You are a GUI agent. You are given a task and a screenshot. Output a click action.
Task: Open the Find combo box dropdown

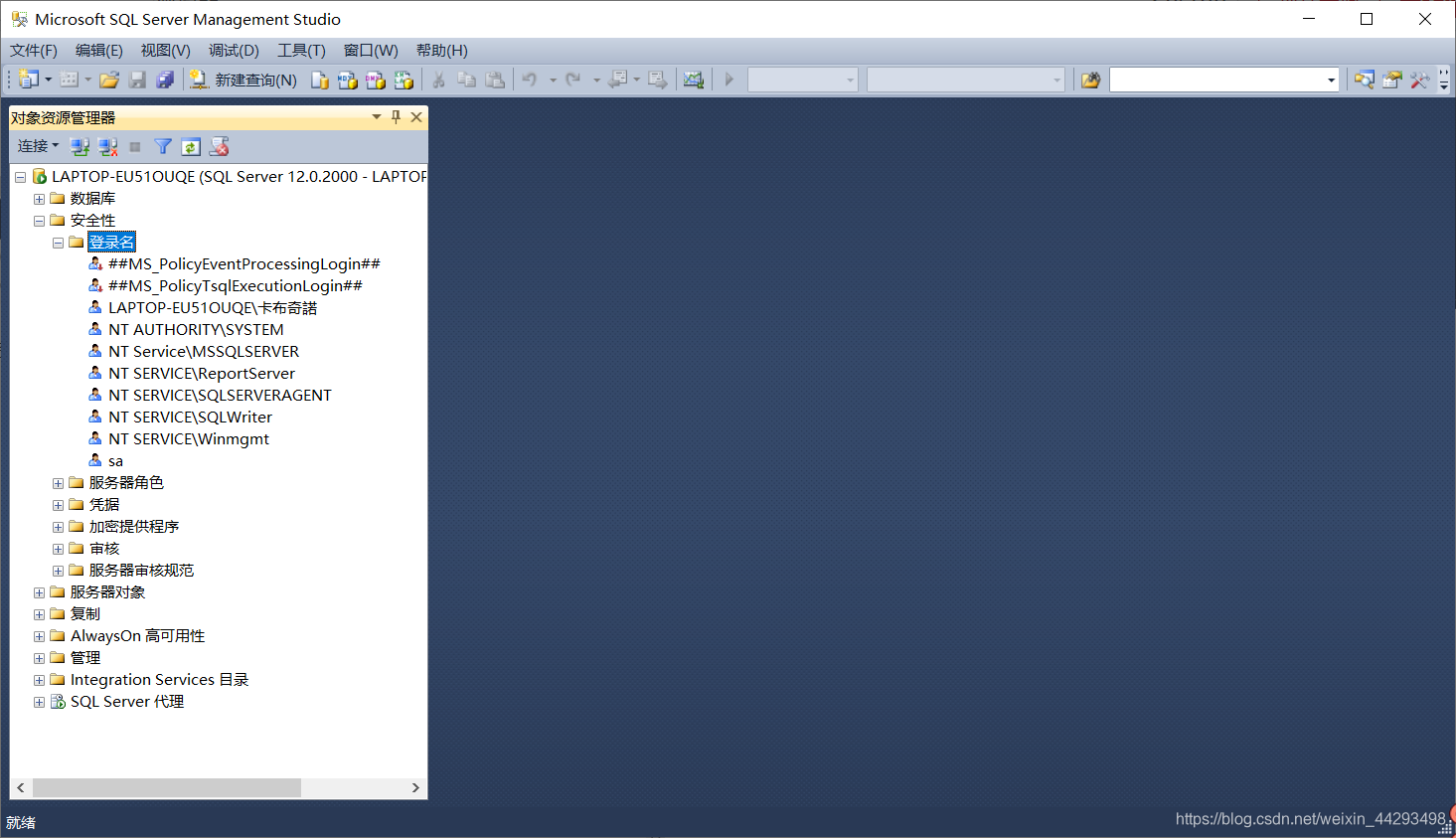coord(1331,80)
